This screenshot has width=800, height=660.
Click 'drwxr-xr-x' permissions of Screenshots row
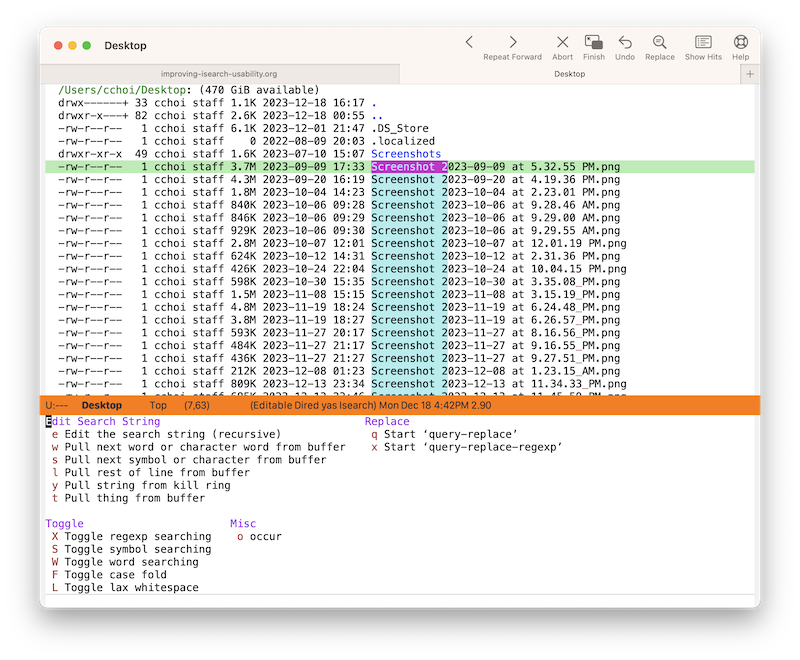90,154
